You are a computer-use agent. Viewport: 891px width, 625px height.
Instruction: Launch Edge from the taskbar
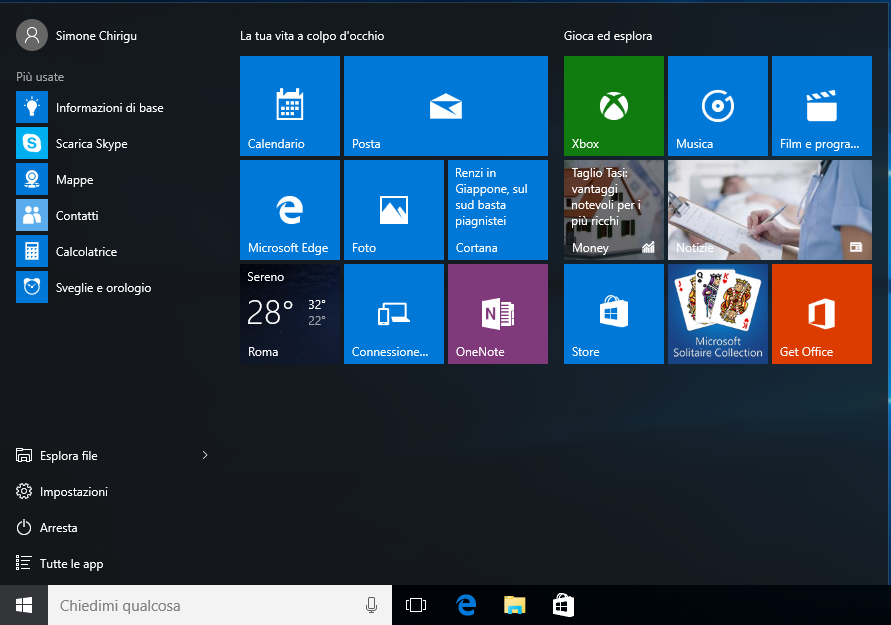(x=466, y=605)
